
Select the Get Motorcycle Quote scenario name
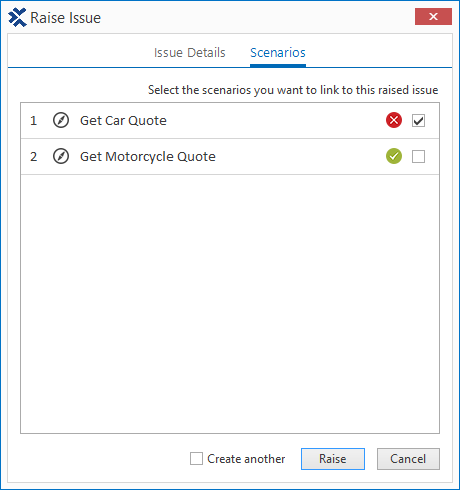148,156
